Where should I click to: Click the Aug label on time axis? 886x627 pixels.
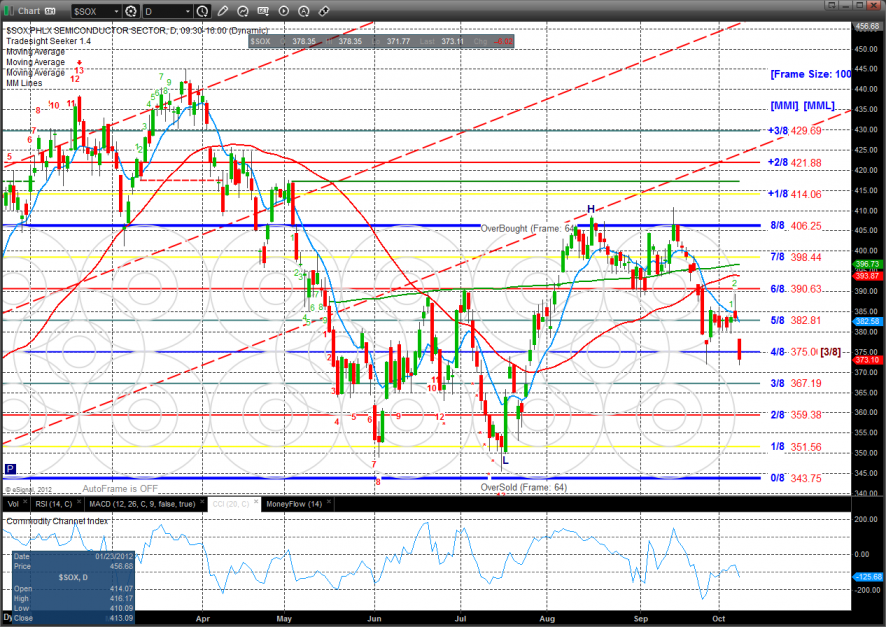tap(547, 619)
